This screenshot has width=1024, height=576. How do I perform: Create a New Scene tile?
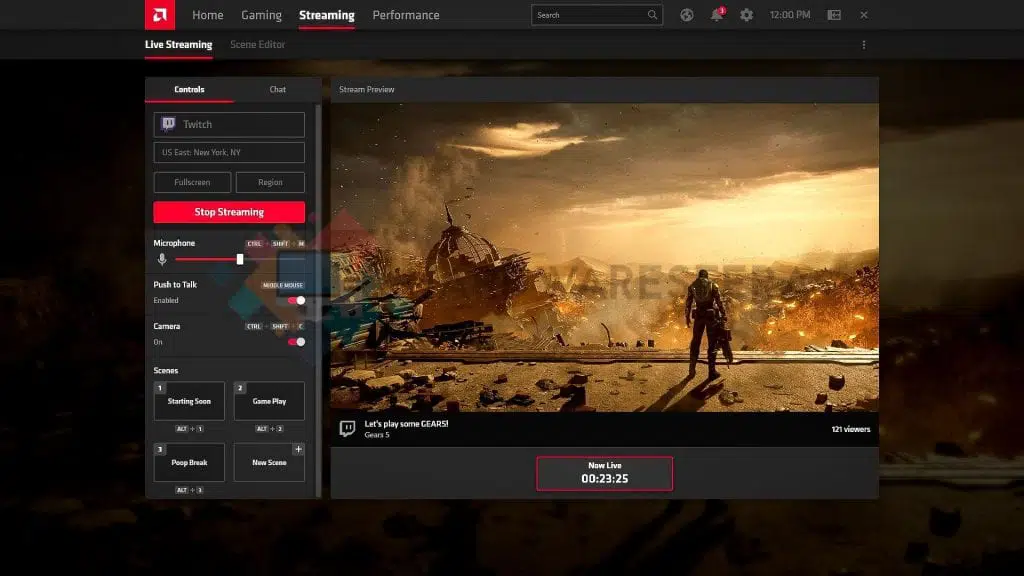[269, 462]
